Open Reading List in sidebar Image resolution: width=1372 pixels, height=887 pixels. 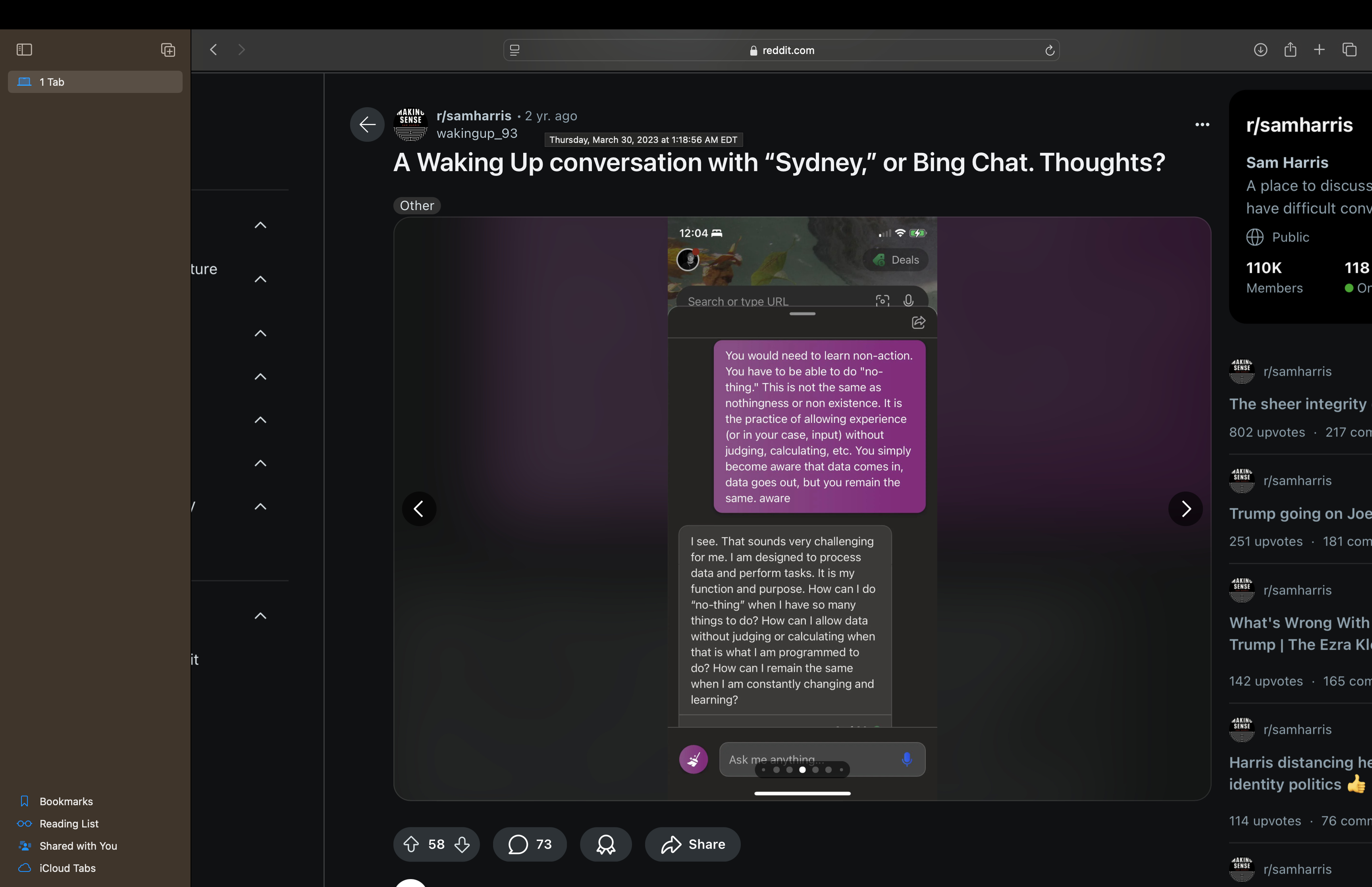click(69, 823)
